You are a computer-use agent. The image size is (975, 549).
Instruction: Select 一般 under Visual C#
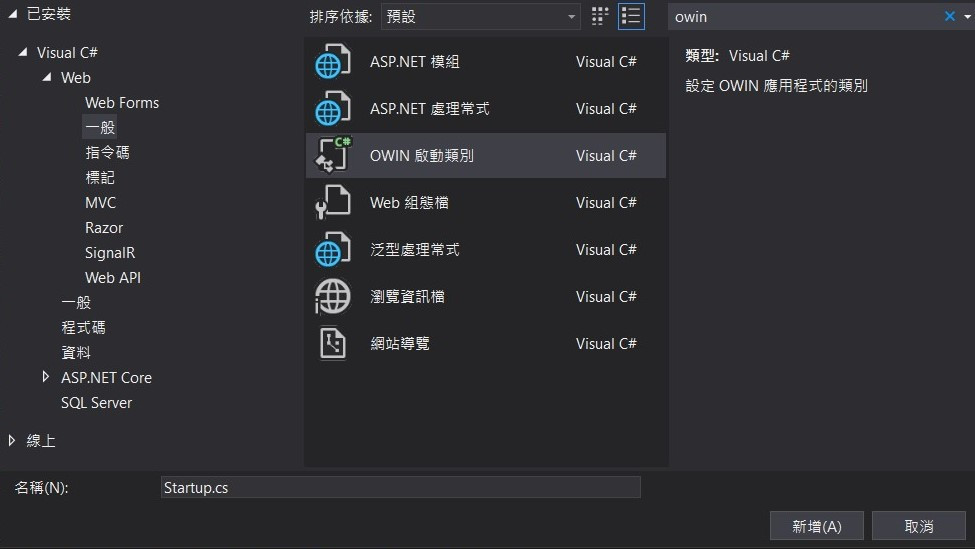(76, 303)
